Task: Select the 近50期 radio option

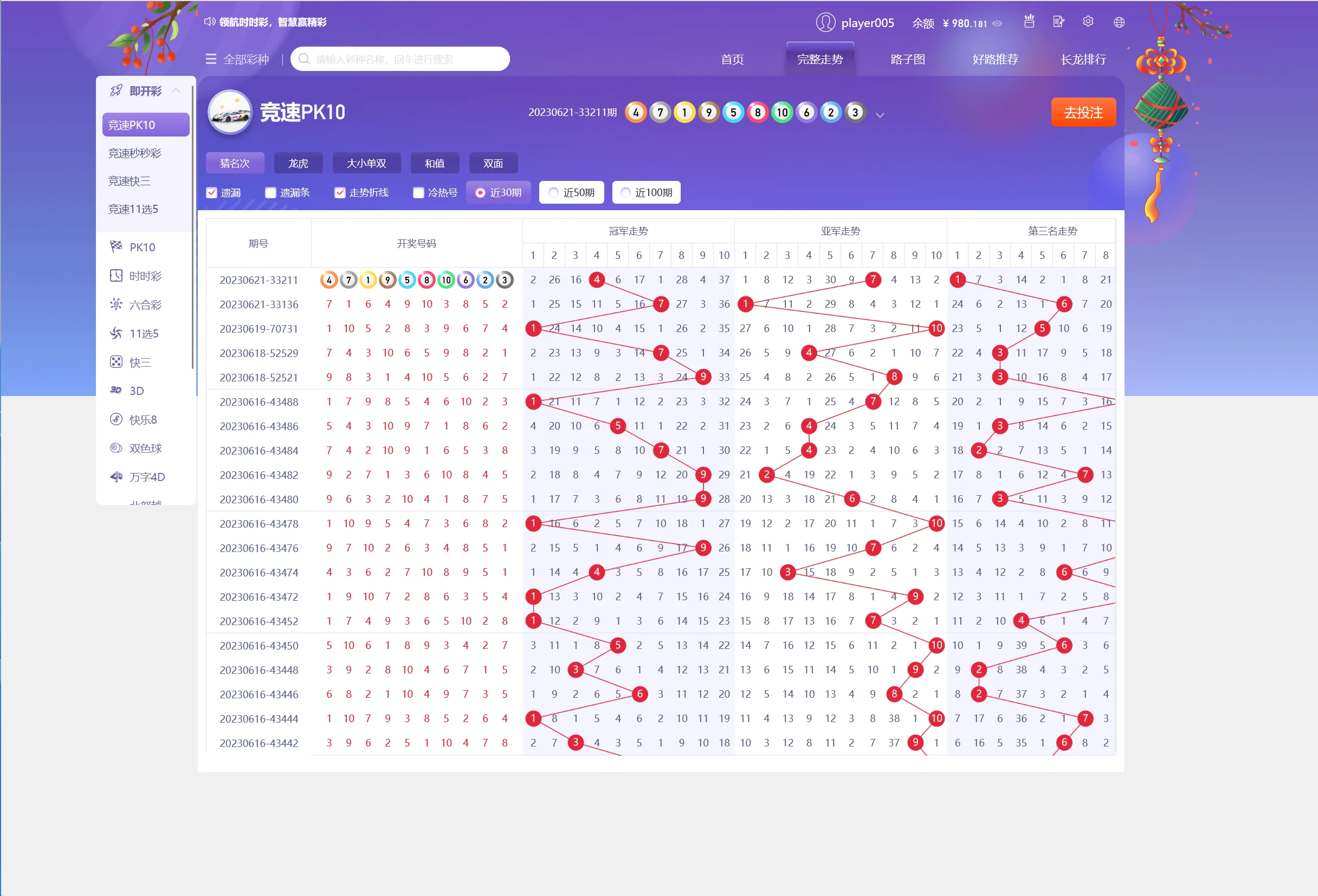Action: point(553,193)
